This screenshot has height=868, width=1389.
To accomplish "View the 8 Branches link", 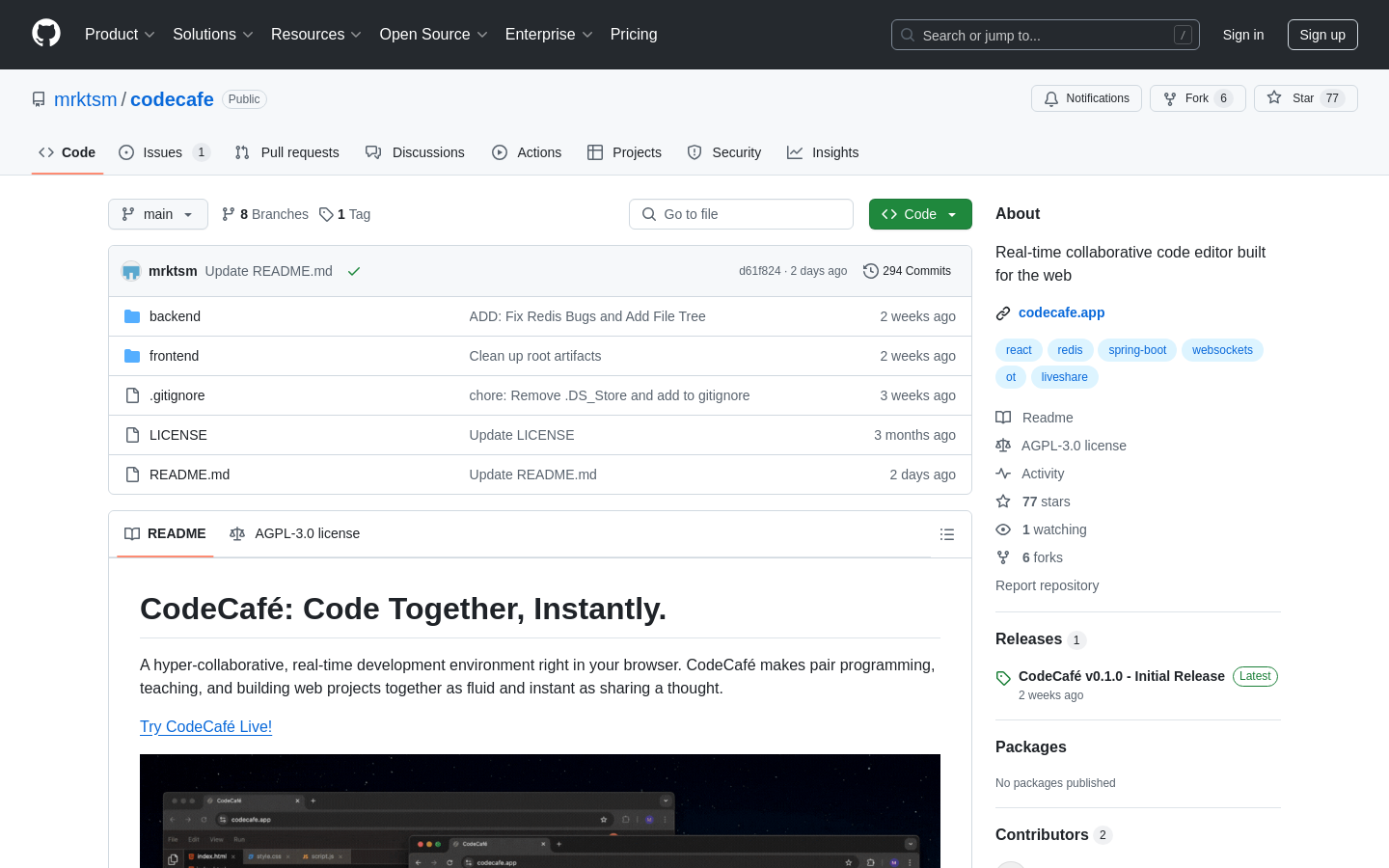I will pos(265,214).
